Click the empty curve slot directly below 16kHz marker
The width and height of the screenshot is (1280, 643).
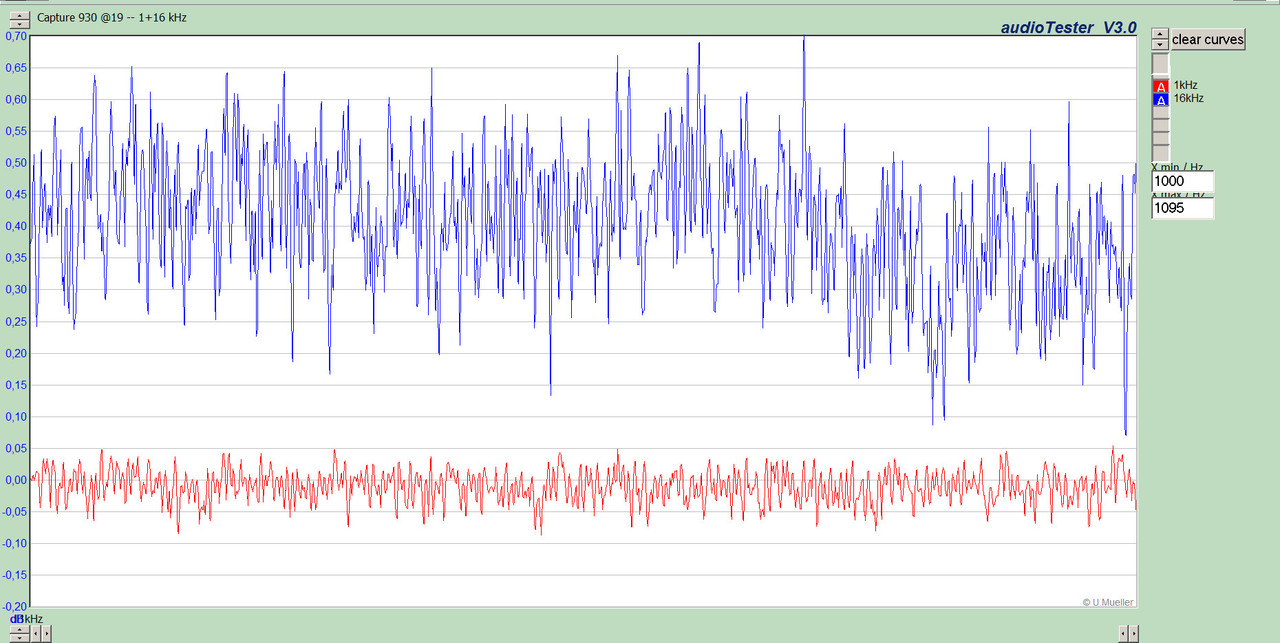[1160, 113]
